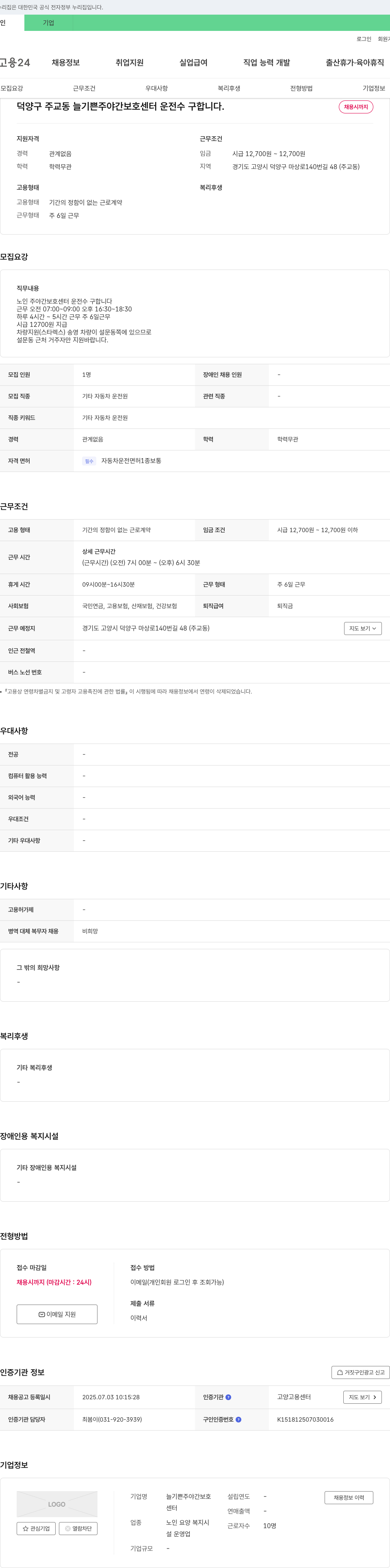
Task: Add company with 관심기업 star button
Action: (36, 1529)
